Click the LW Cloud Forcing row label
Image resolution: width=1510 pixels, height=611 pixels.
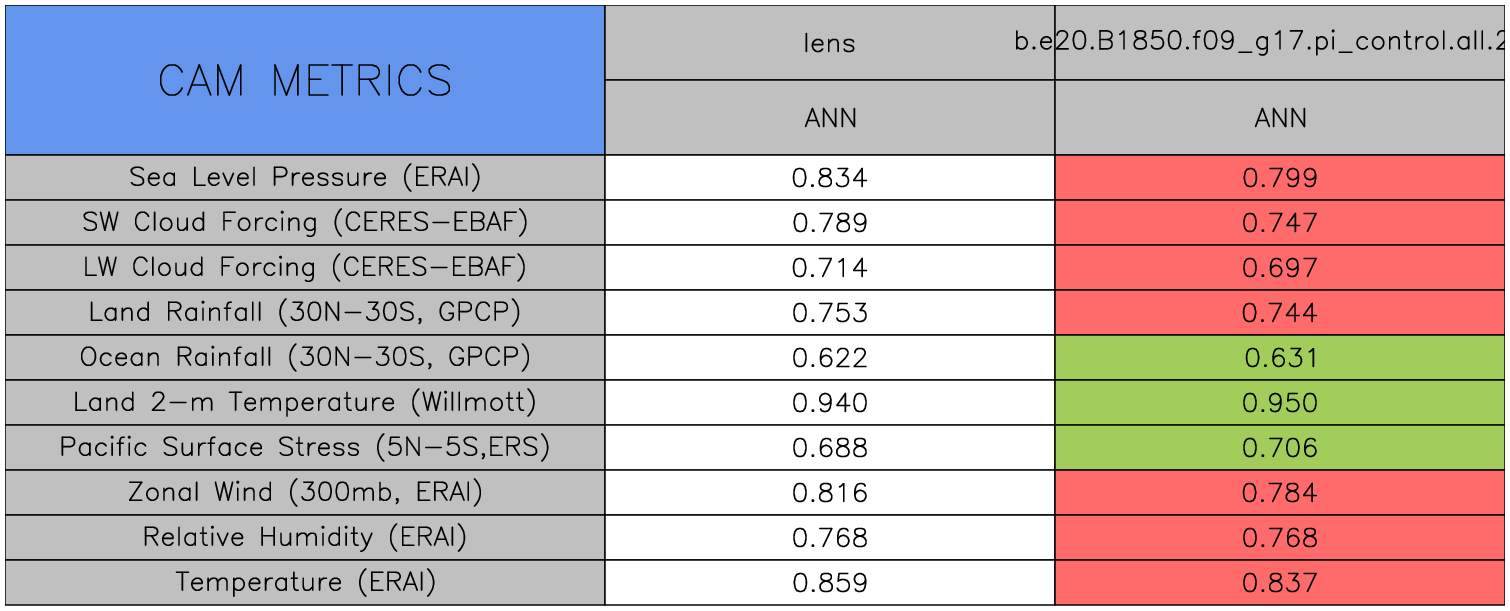pyautogui.click(x=305, y=267)
